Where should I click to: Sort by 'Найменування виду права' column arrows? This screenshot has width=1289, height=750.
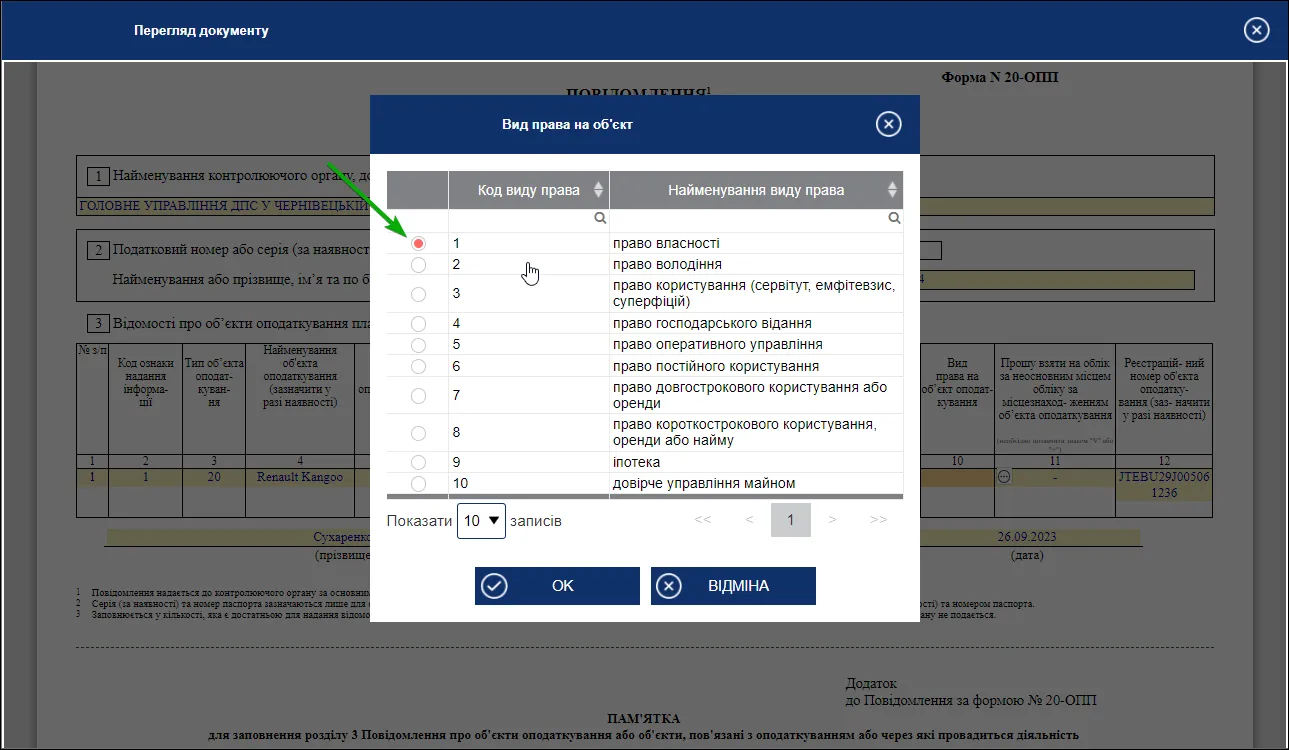coord(892,190)
